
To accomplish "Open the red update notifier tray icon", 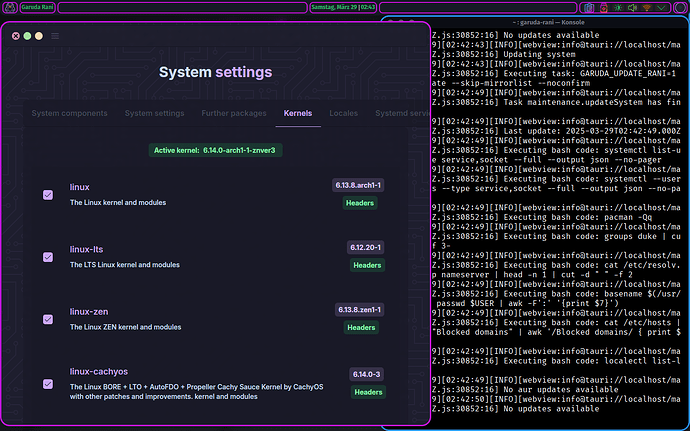I will 604,8.
